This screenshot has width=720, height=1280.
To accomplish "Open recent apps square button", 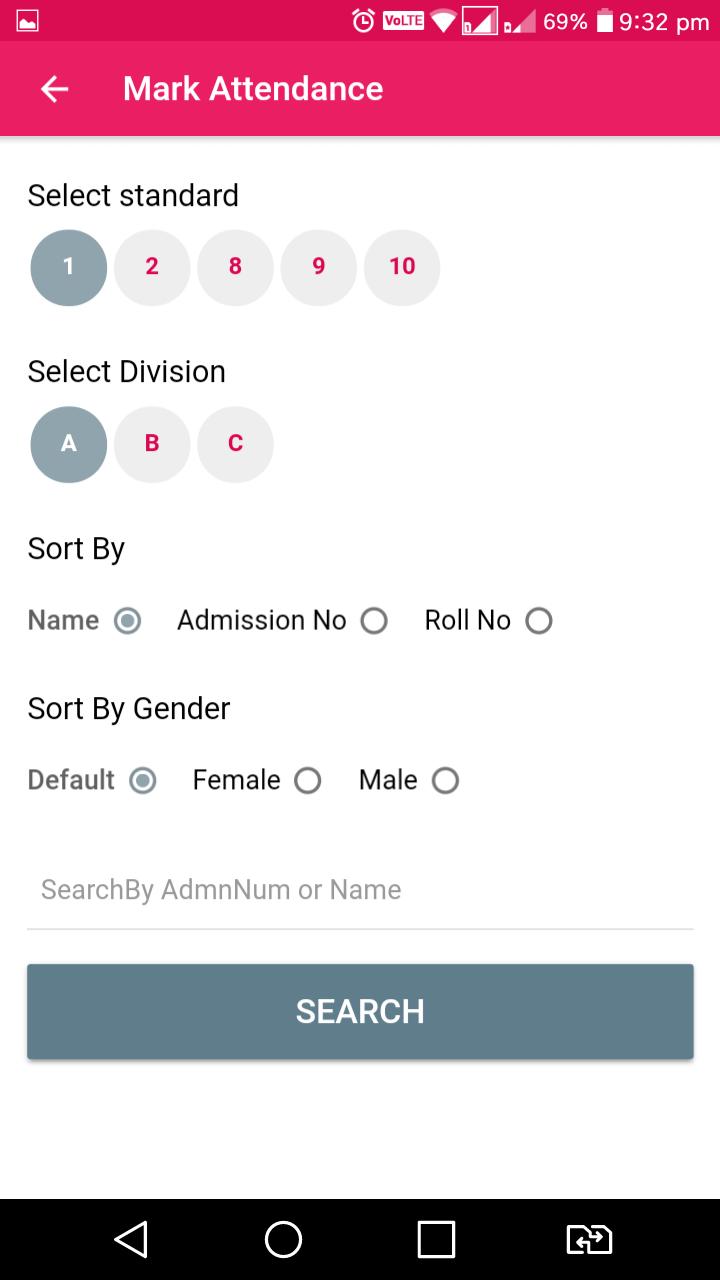I will coord(436,1239).
